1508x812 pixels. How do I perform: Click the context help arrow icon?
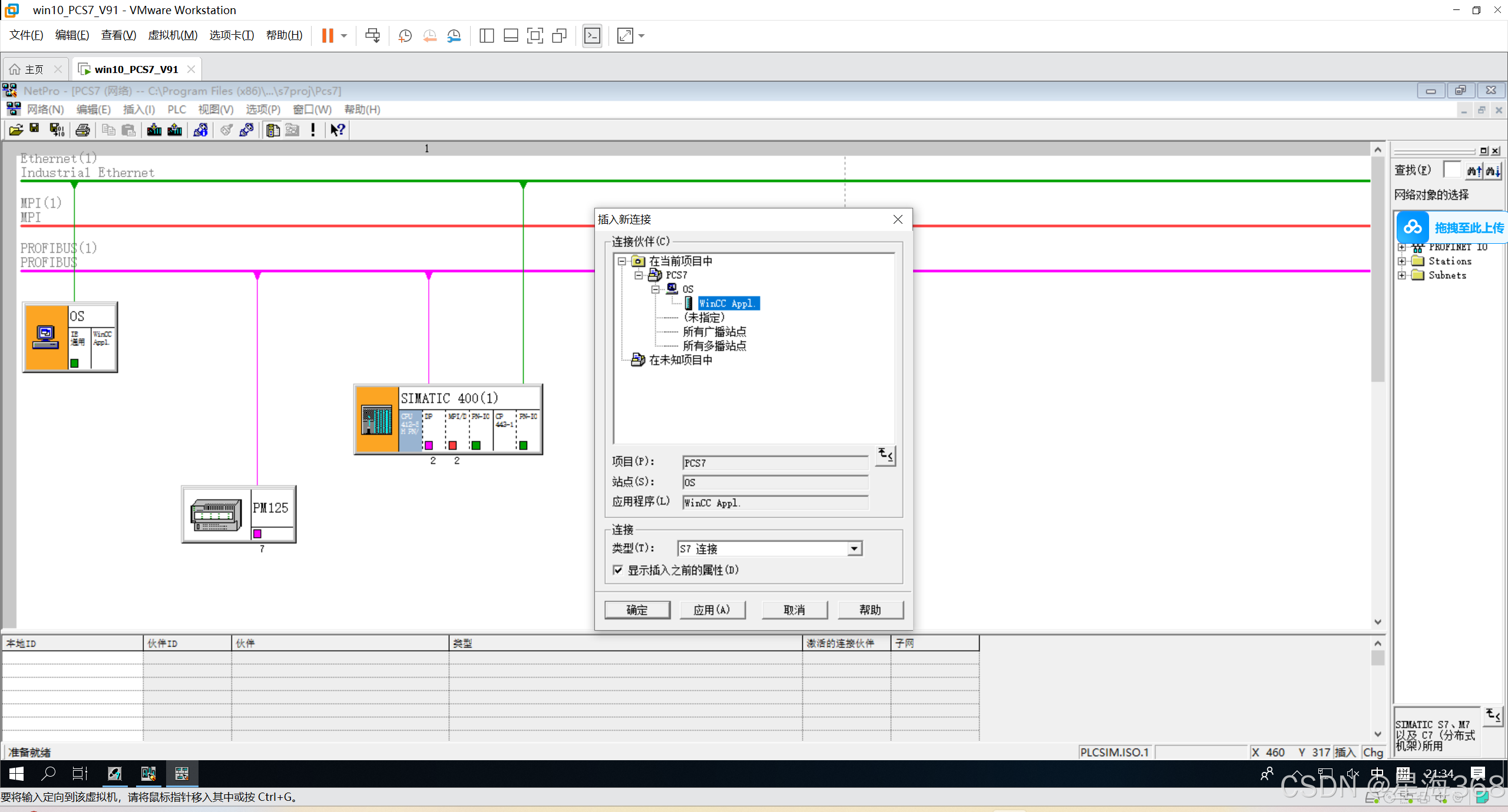click(x=338, y=130)
